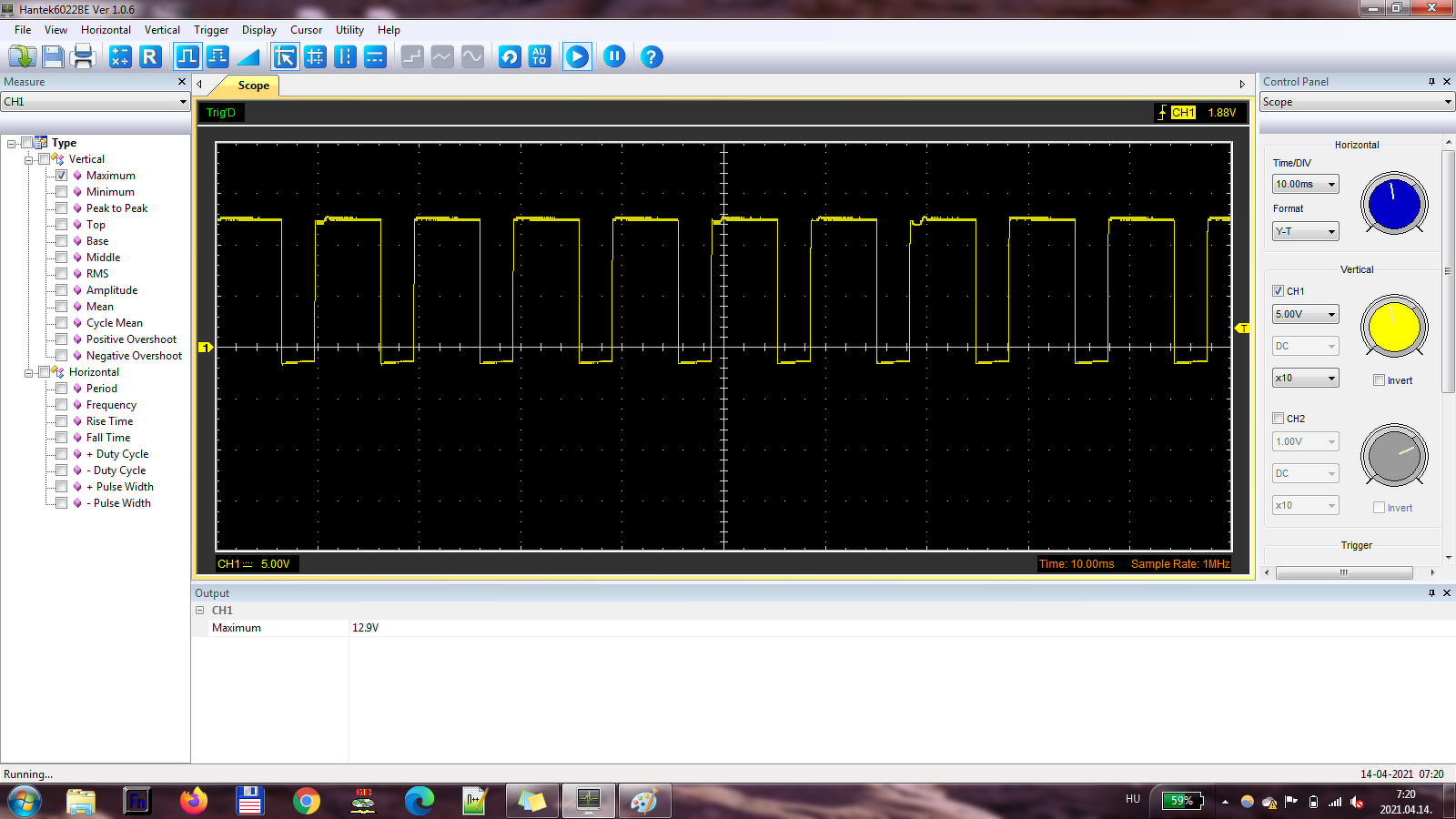Click the Run play toolbar button
The width and height of the screenshot is (1456, 819).
pyautogui.click(x=577, y=56)
